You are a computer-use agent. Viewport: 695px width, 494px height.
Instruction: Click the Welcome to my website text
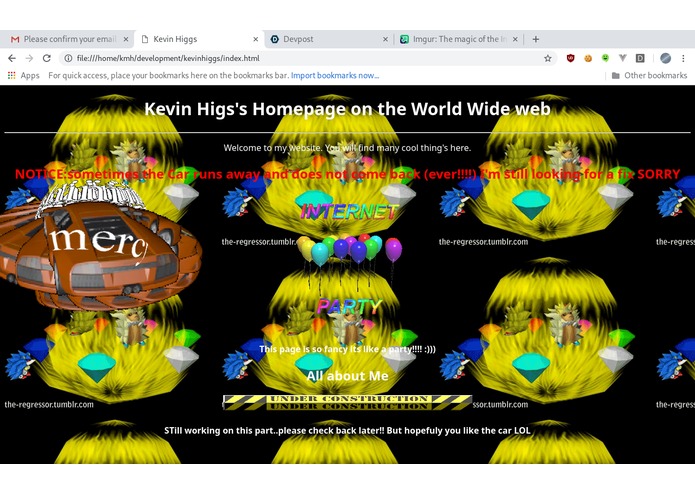(347, 148)
